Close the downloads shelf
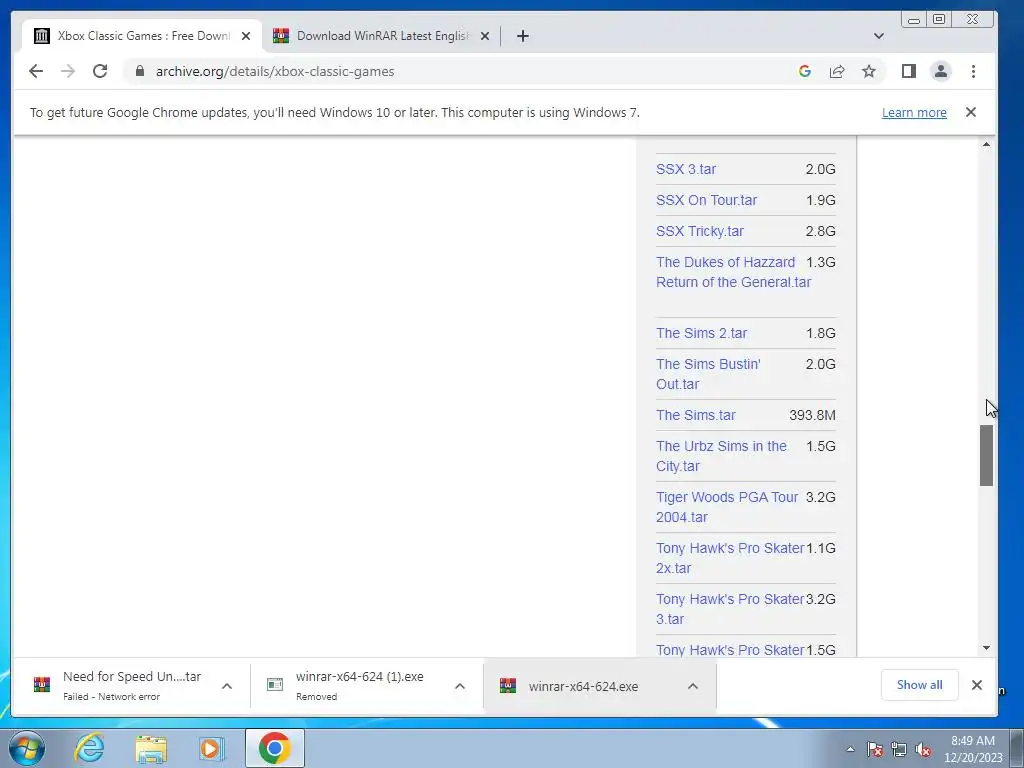The image size is (1024, 768). [977, 684]
